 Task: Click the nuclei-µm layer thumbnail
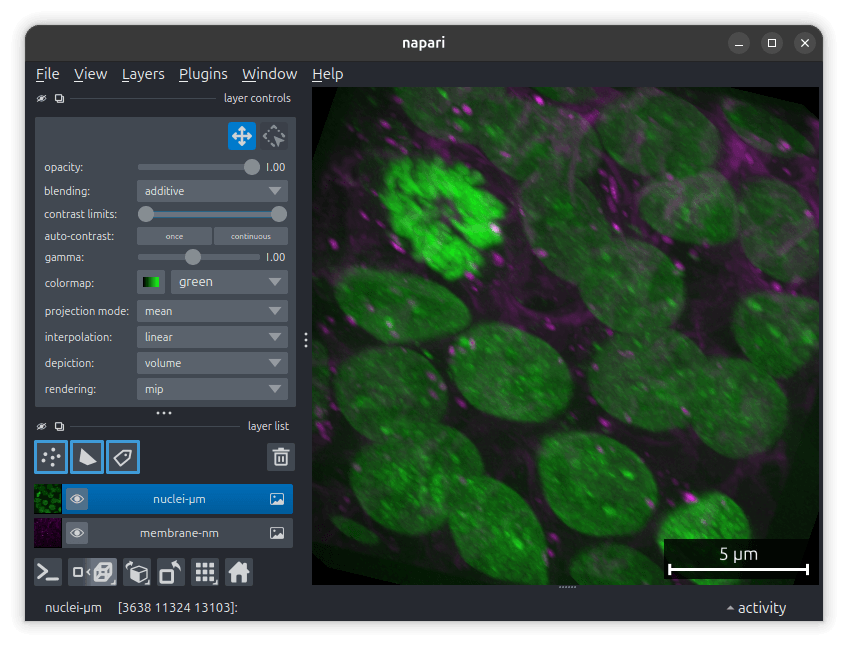48,499
